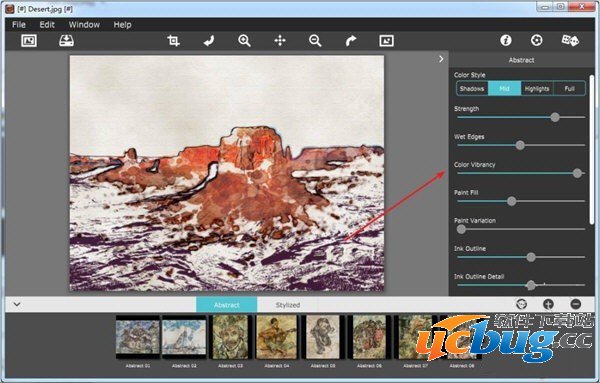Open the Window menu
Viewport: 600px width, 383px height.
tap(84, 25)
